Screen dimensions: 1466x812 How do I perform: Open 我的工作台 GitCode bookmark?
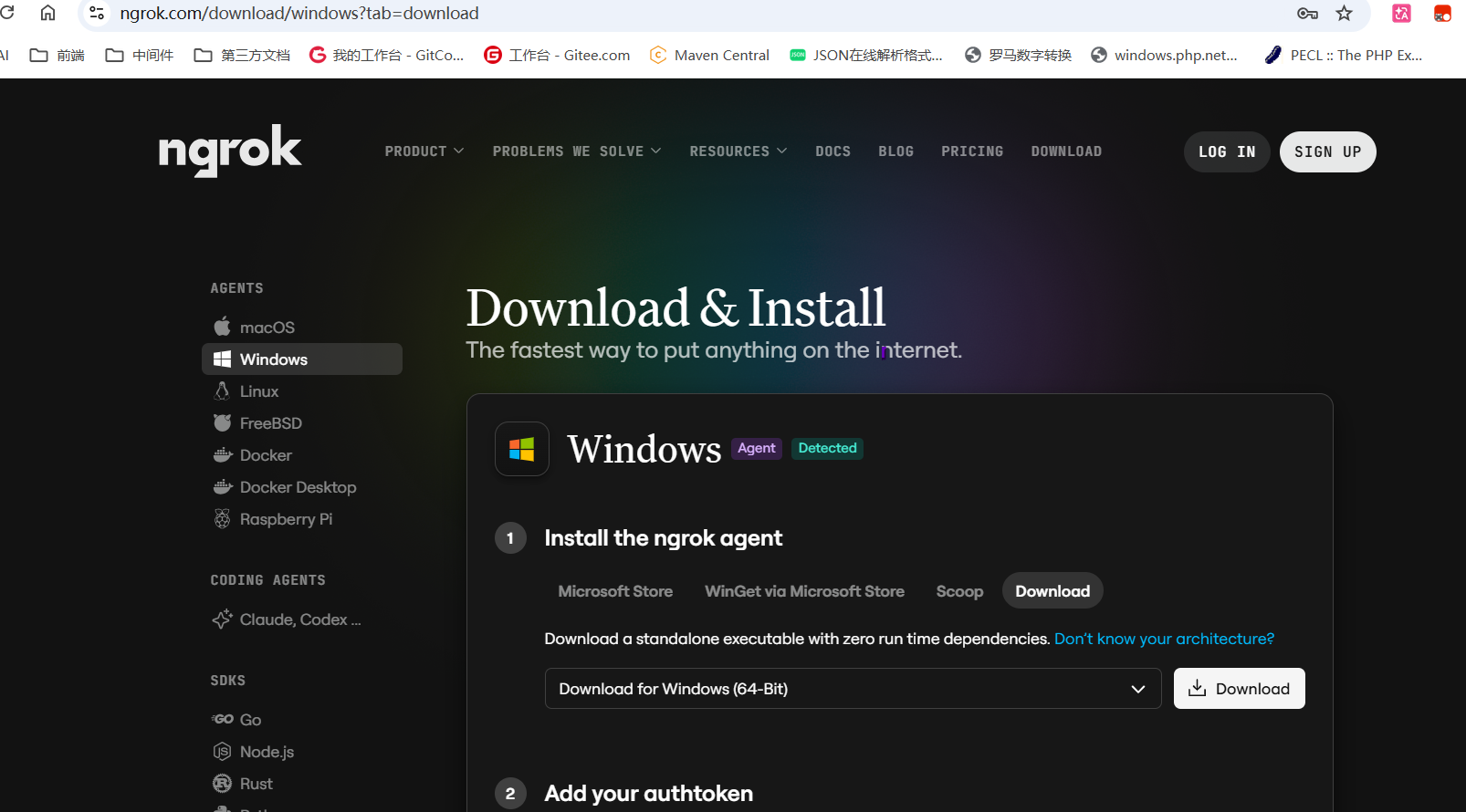pyautogui.click(x=386, y=56)
